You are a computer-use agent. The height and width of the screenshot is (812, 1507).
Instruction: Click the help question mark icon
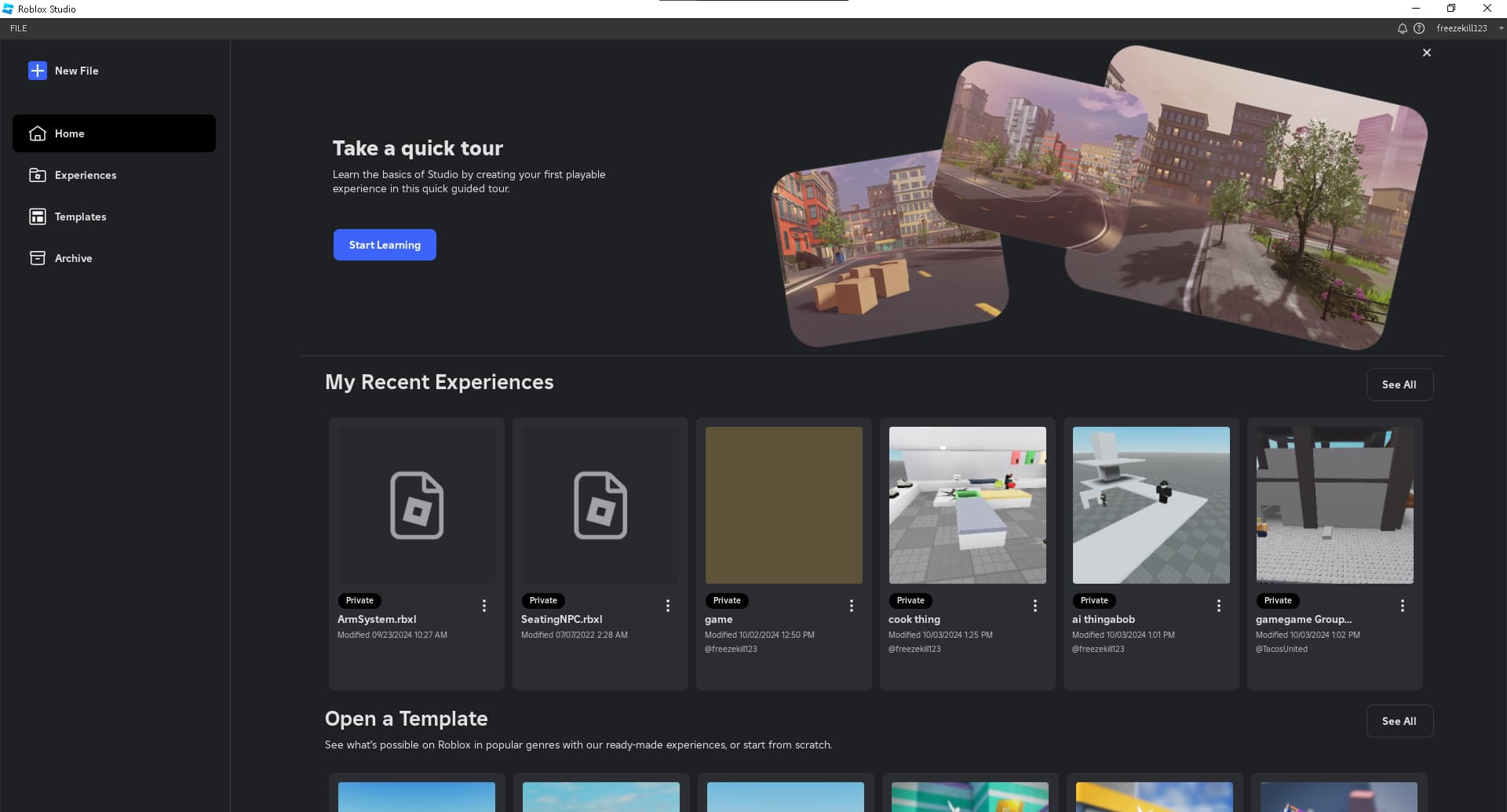click(x=1420, y=28)
